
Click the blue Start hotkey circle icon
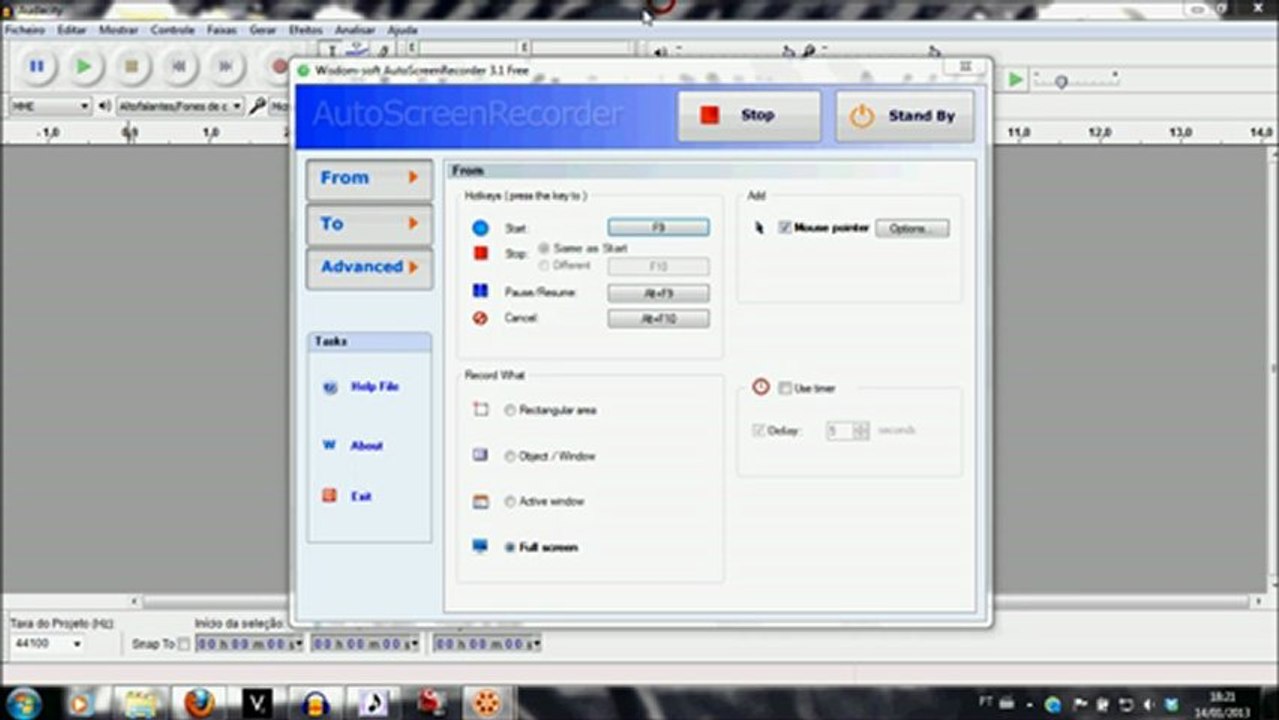point(481,229)
